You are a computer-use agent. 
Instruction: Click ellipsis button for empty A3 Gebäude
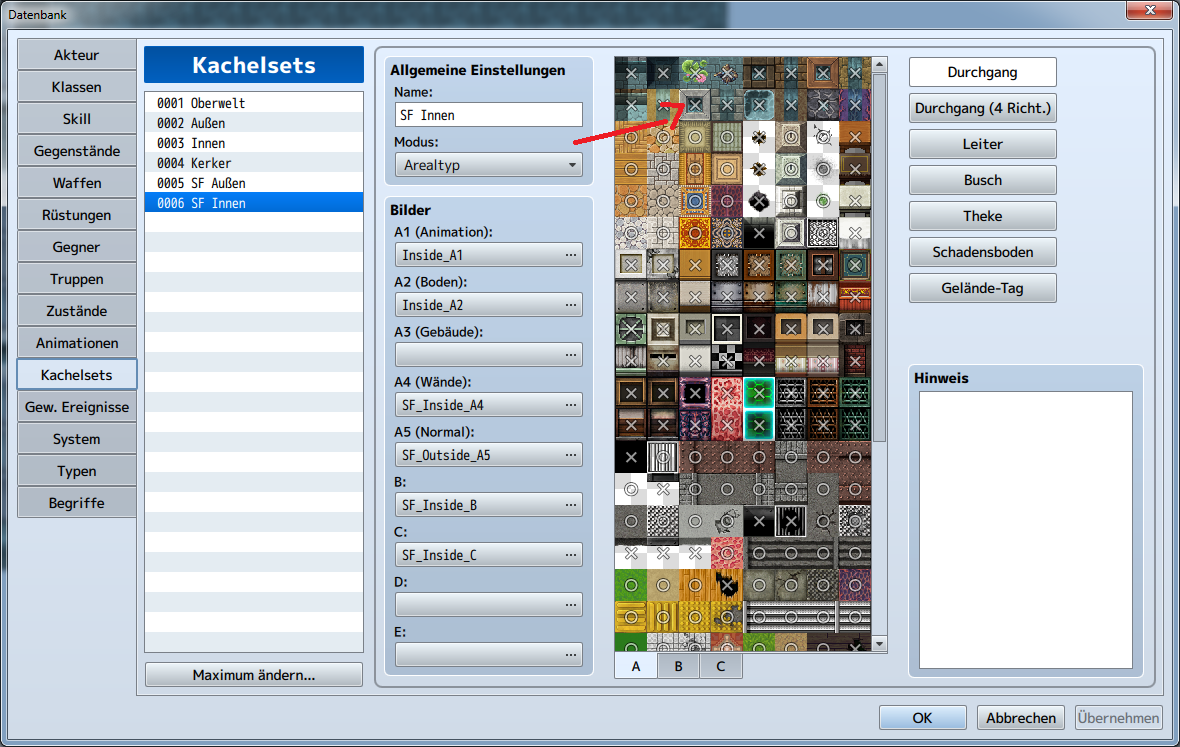coord(571,355)
